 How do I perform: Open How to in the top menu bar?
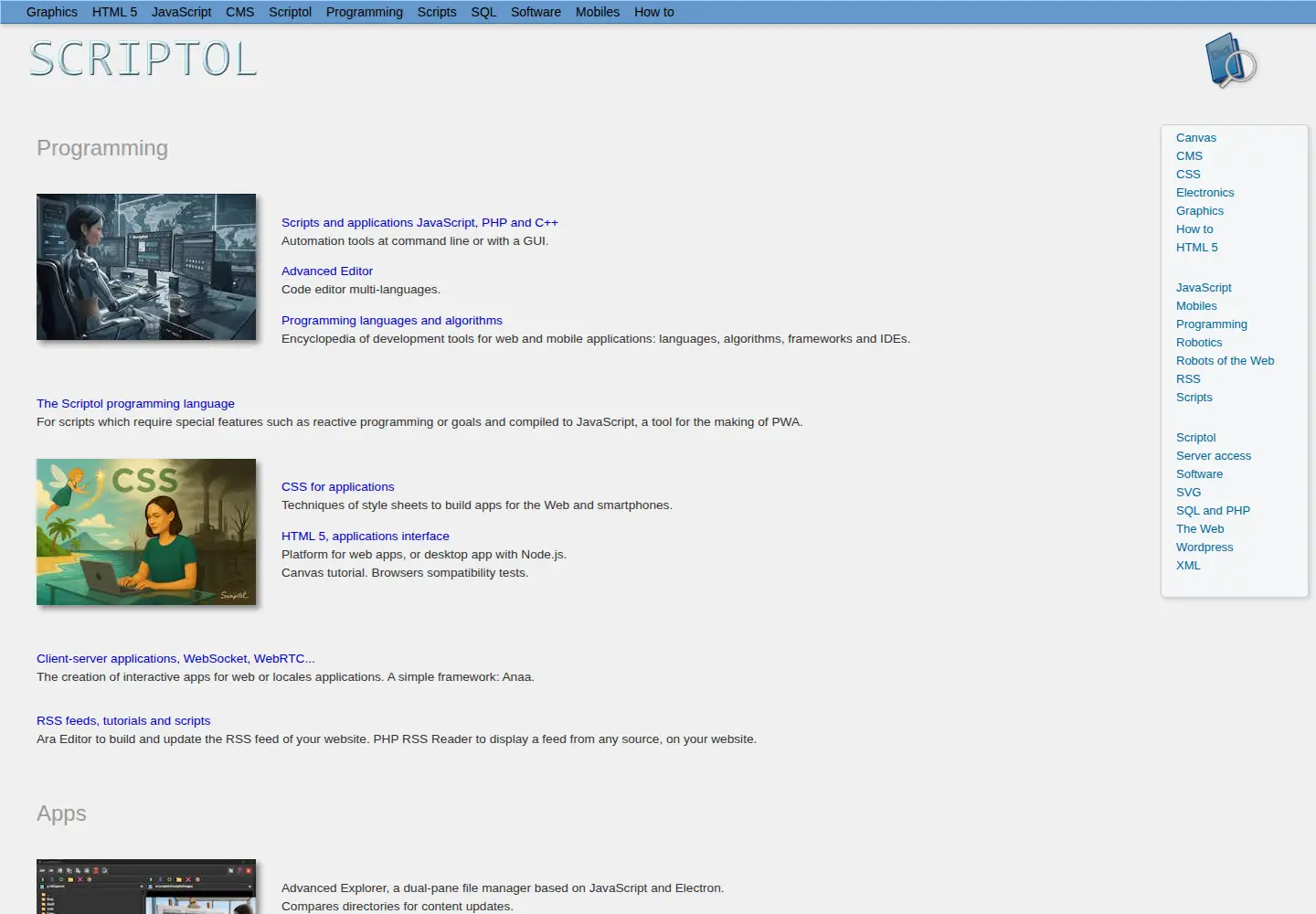click(654, 12)
